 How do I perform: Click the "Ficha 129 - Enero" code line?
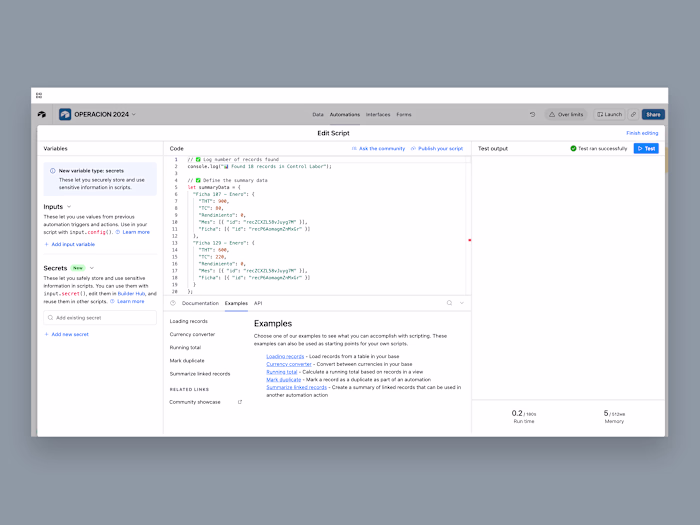(x=223, y=243)
